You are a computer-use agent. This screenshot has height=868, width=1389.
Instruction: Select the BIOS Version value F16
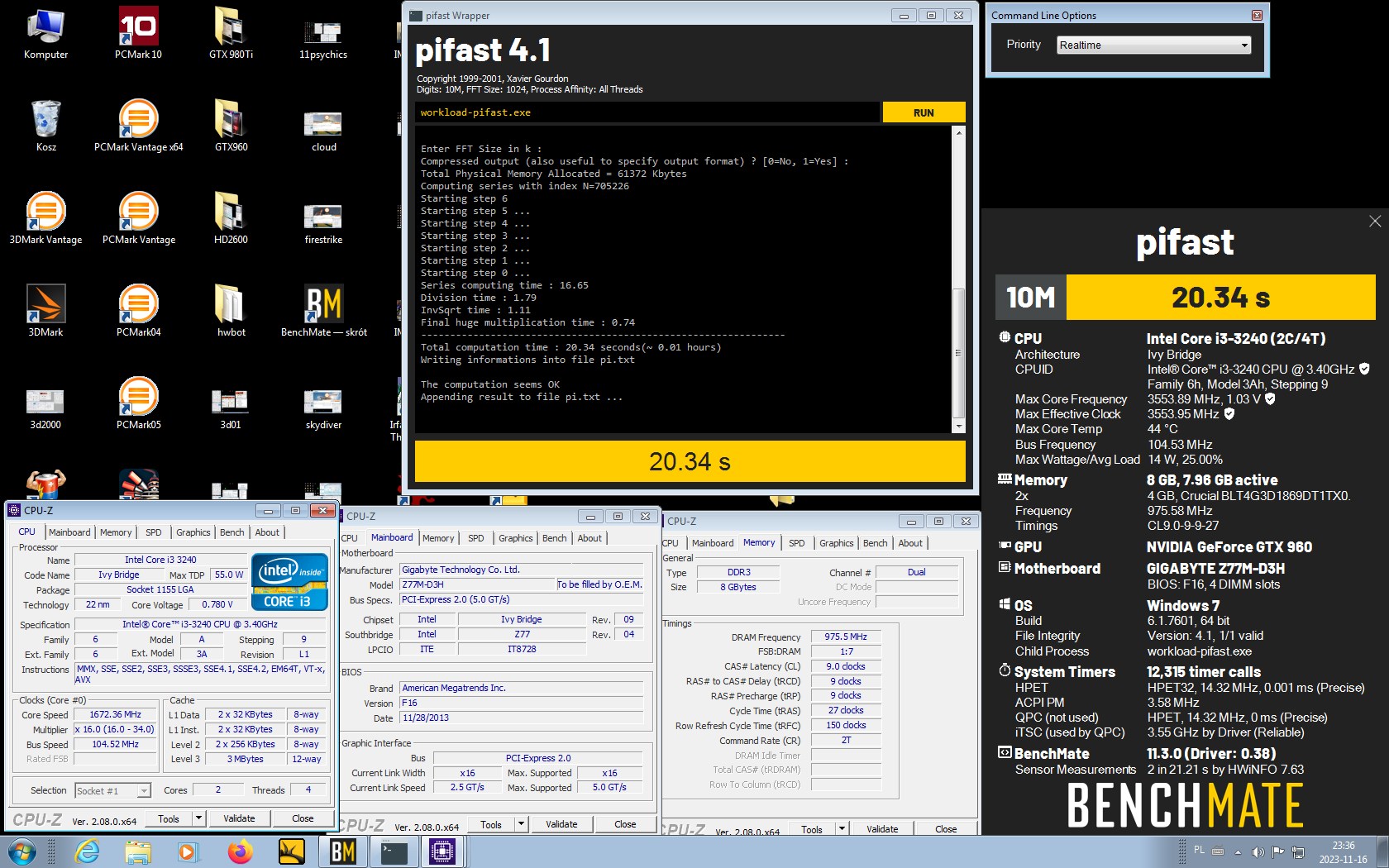tap(522, 703)
